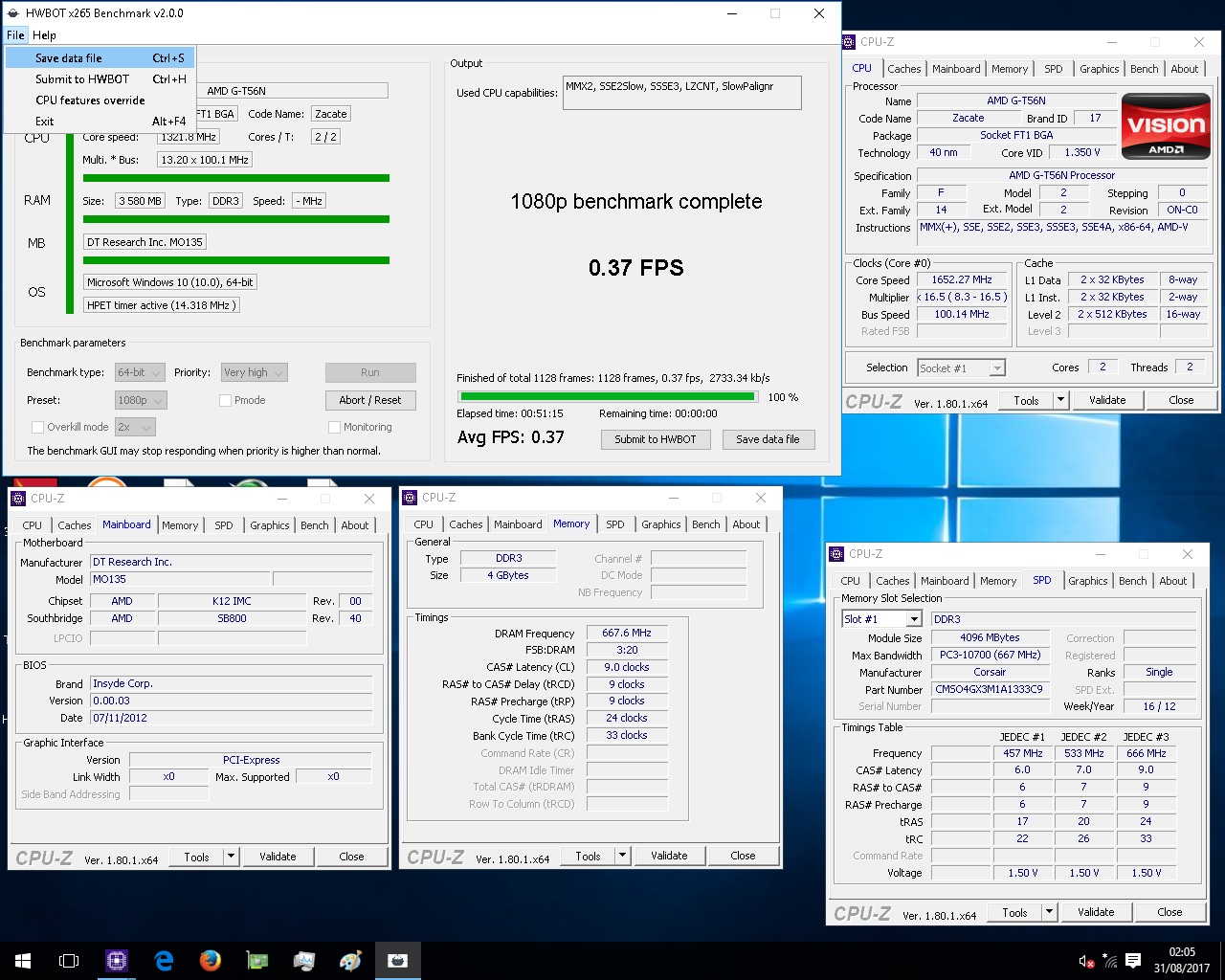
Task: Click the Abort / Reset button
Action: 370,400
